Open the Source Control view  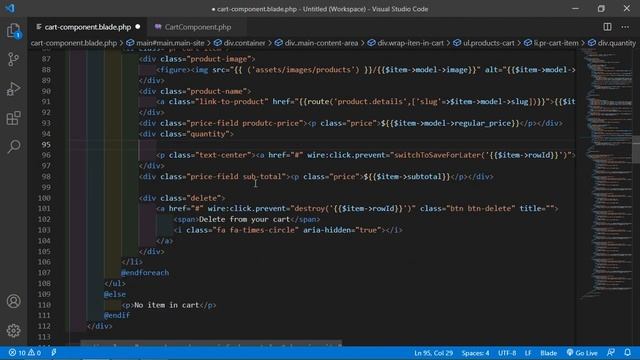[13, 60]
